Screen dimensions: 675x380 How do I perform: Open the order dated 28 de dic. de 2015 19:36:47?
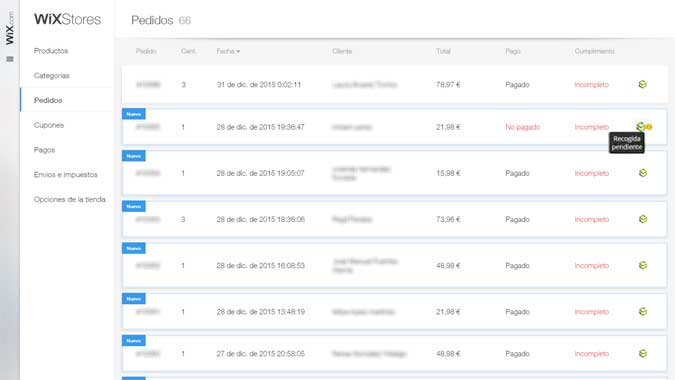394,127
